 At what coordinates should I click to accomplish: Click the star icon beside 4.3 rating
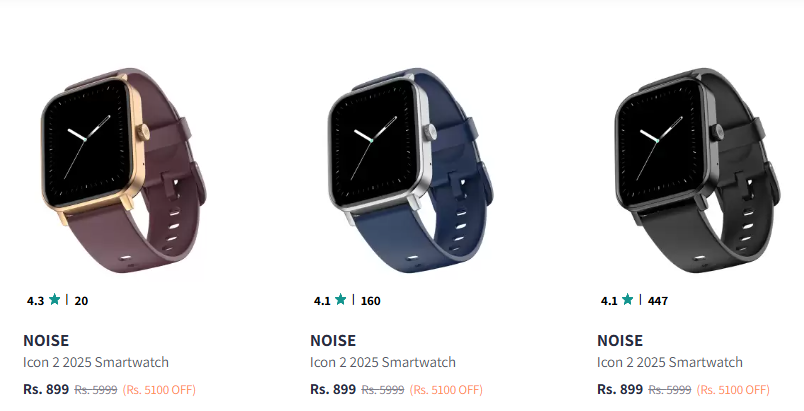[54, 300]
